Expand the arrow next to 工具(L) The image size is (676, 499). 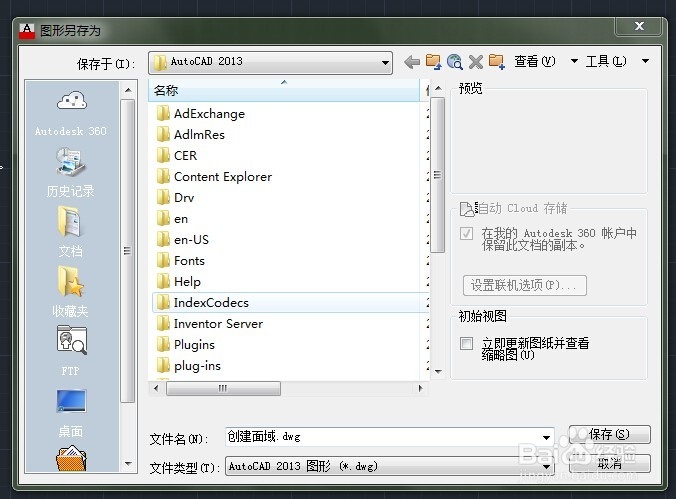[645, 61]
